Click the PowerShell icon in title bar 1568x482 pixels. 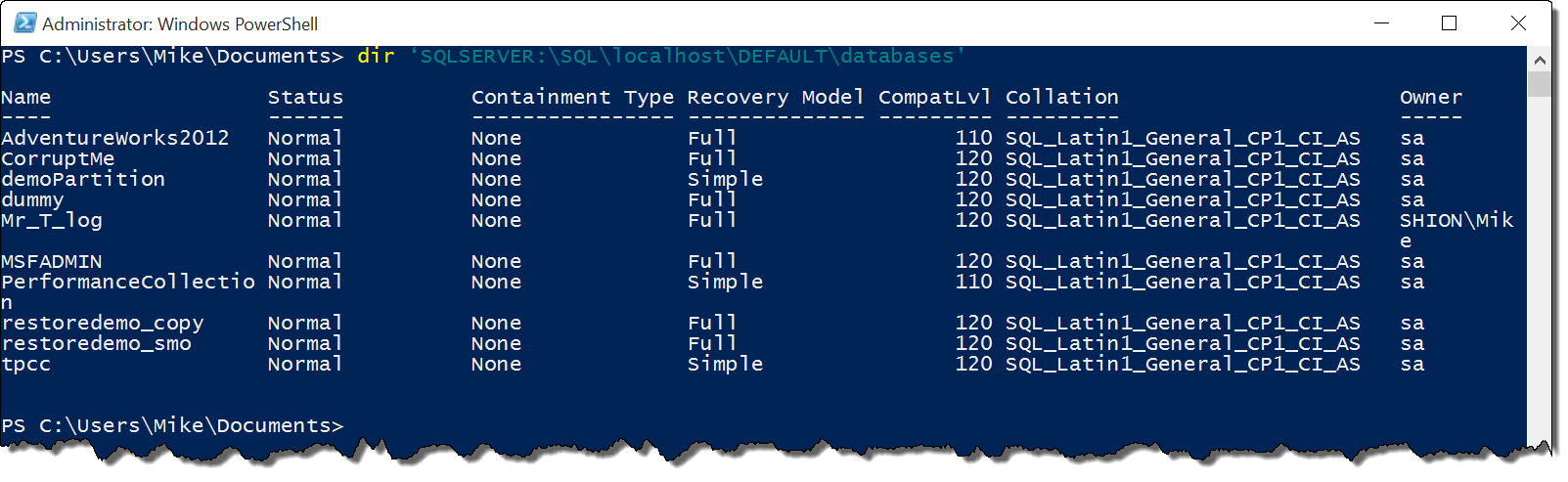(24, 22)
